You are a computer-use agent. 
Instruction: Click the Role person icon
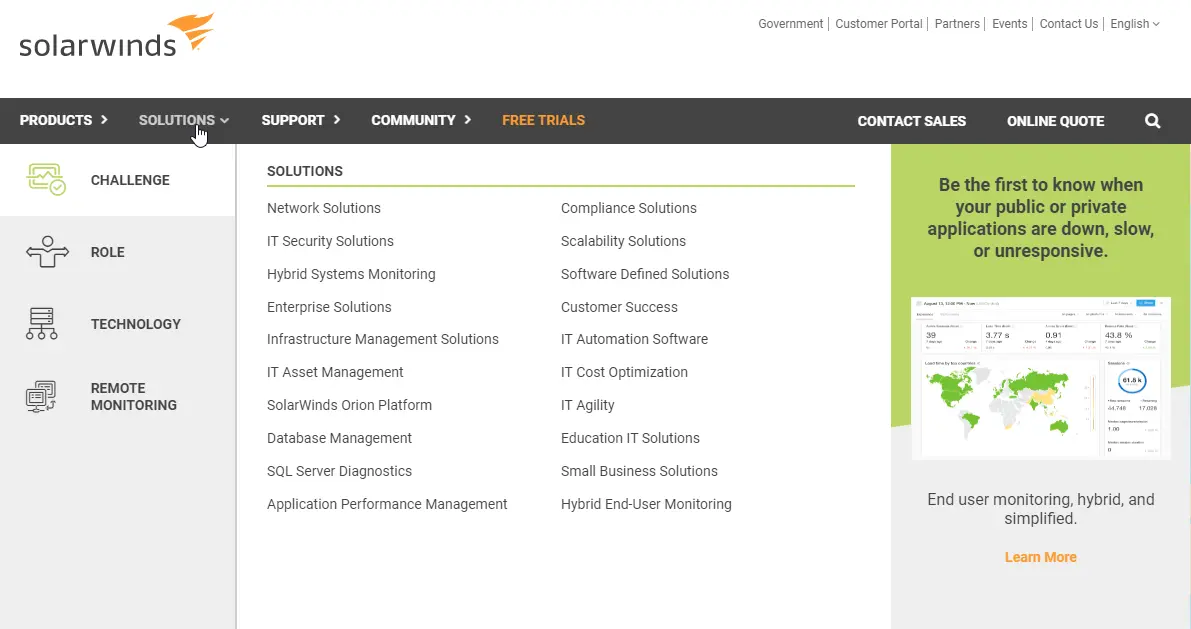pos(47,251)
